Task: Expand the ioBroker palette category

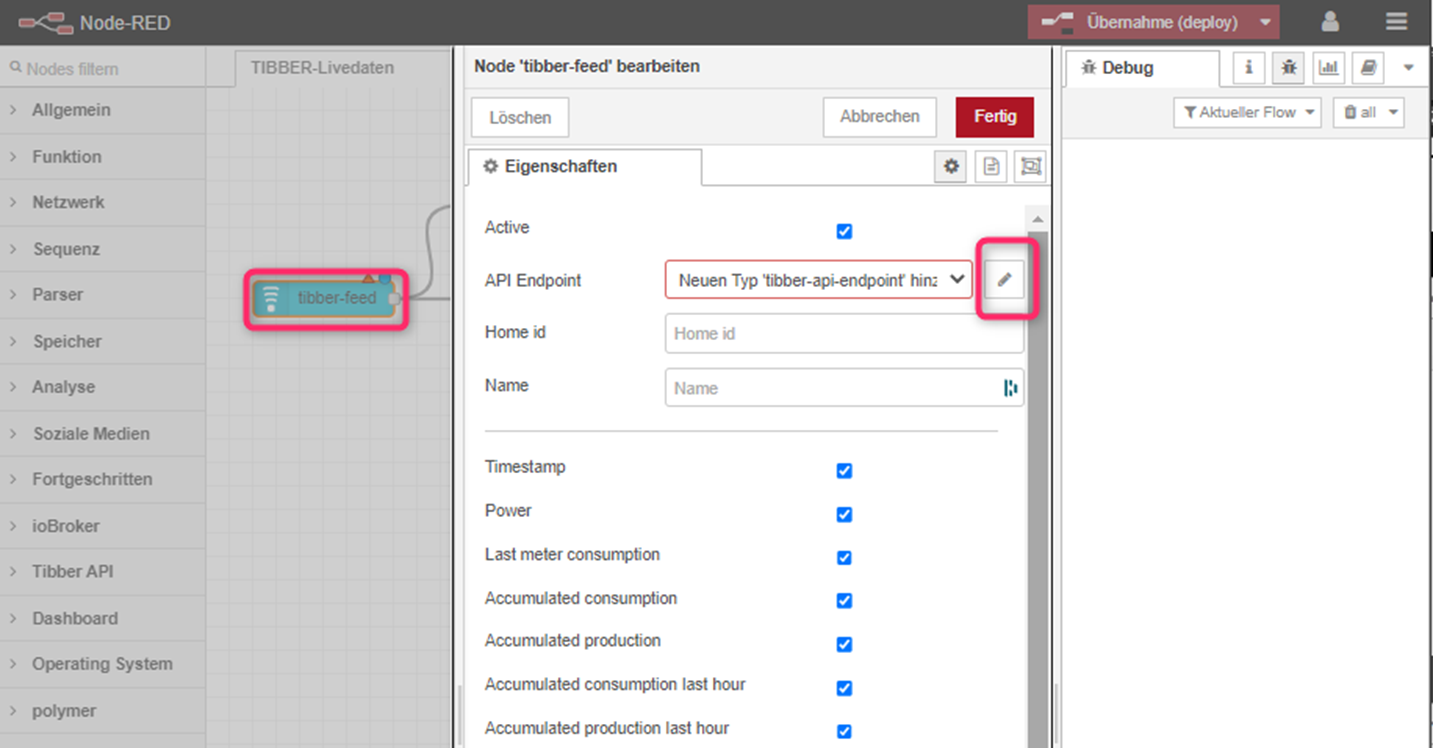Action: tap(102, 526)
